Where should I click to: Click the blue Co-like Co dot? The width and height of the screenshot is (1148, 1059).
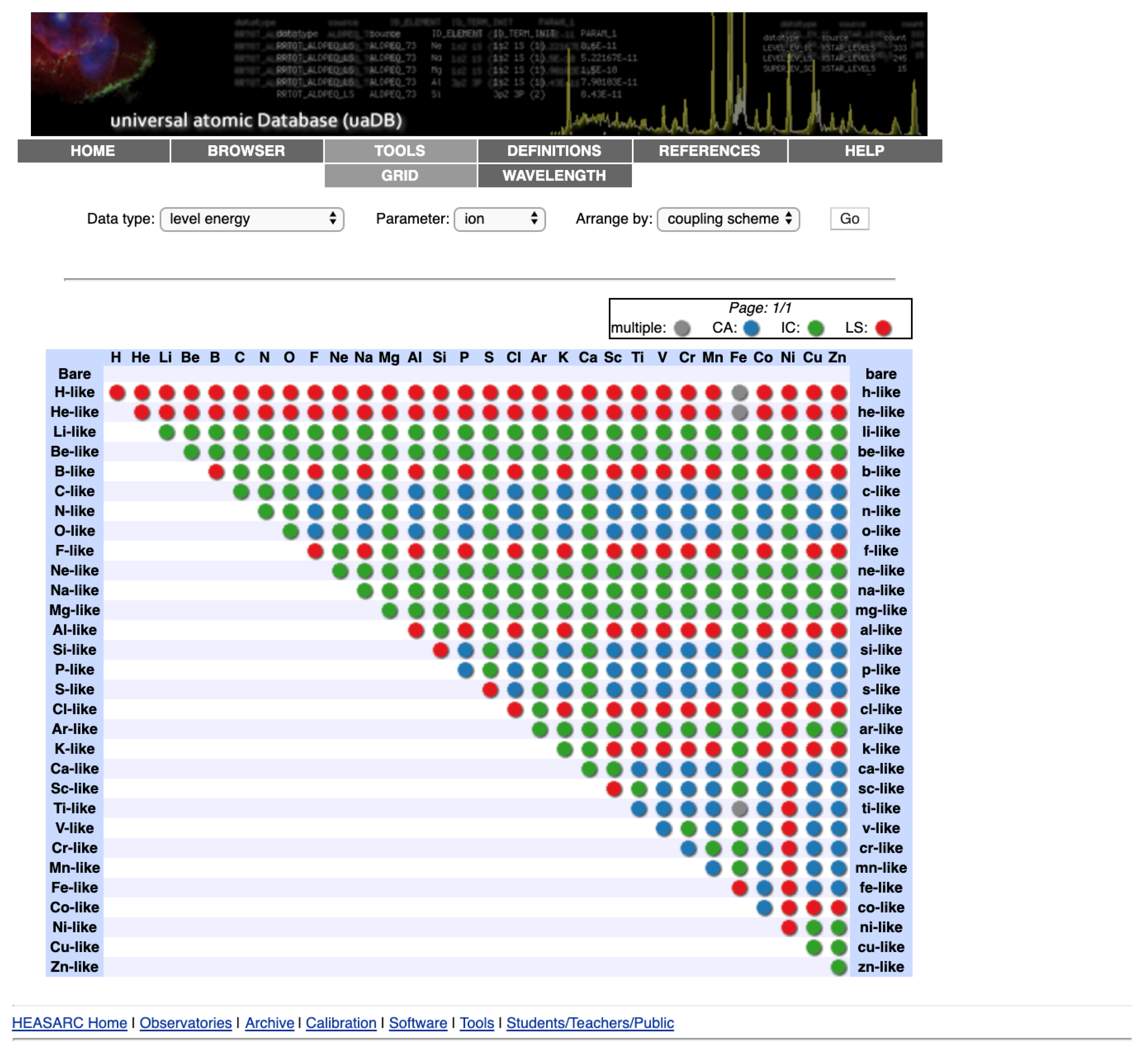pyautogui.click(x=764, y=908)
